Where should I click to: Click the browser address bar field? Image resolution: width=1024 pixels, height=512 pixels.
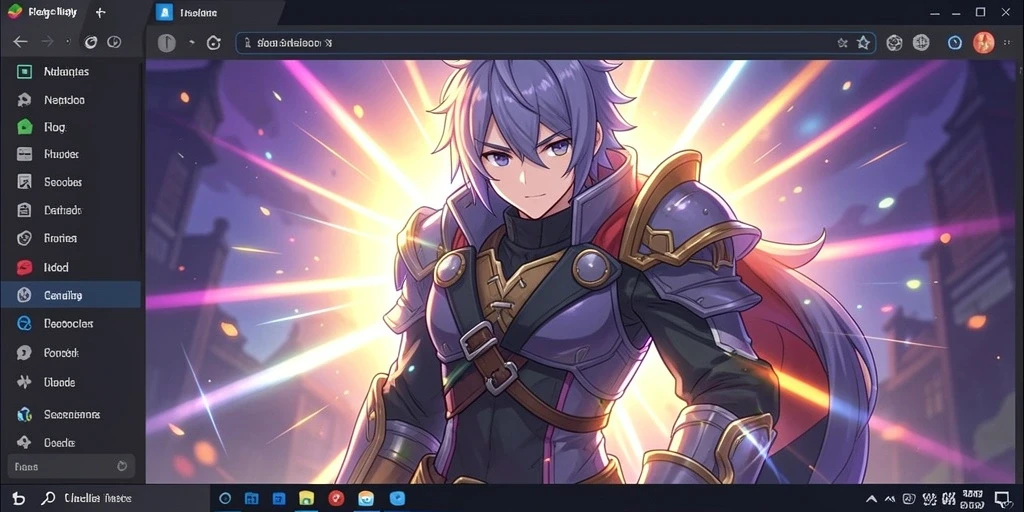(x=555, y=43)
